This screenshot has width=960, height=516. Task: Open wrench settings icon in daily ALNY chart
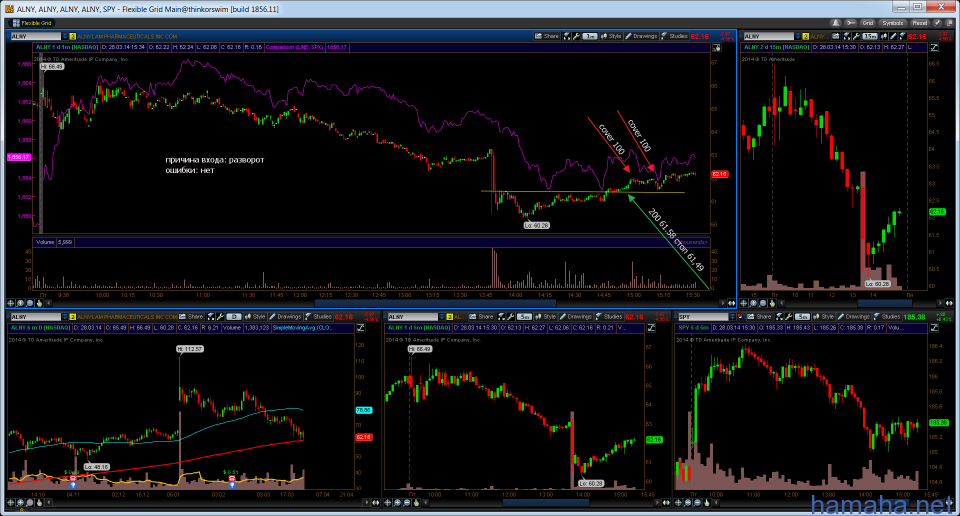coord(220,316)
